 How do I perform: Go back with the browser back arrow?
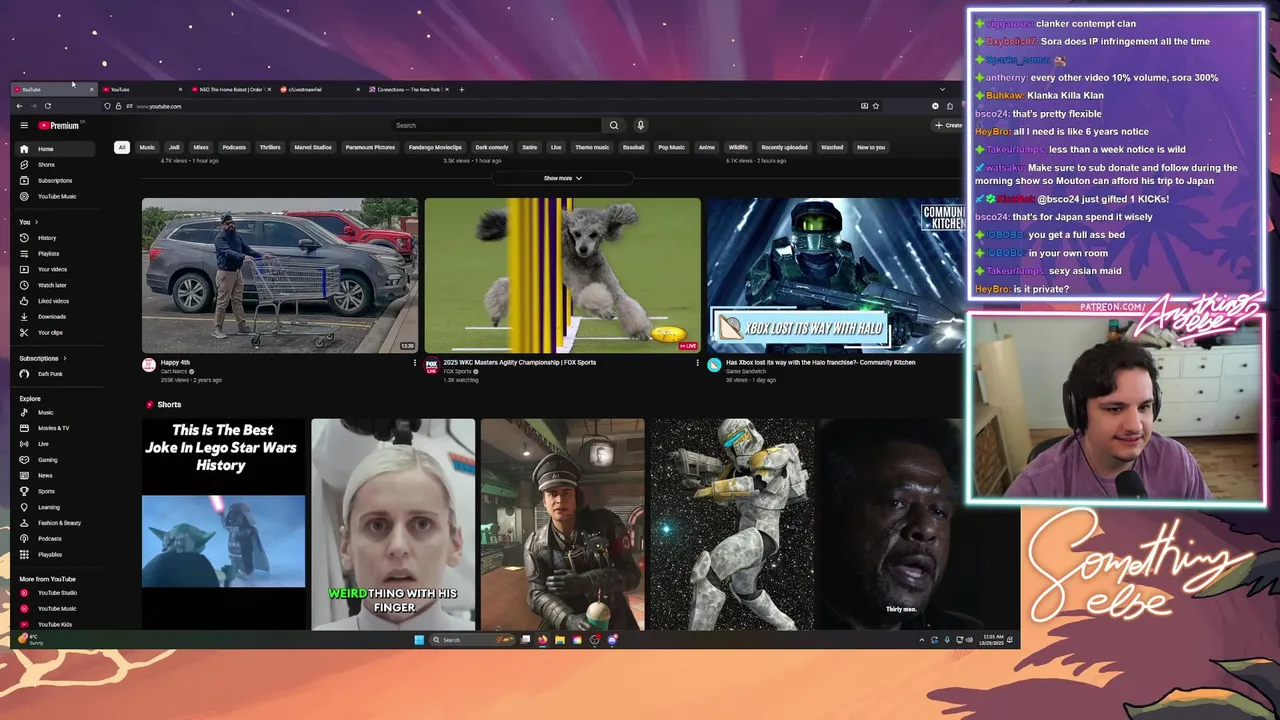(x=19, y=106)
